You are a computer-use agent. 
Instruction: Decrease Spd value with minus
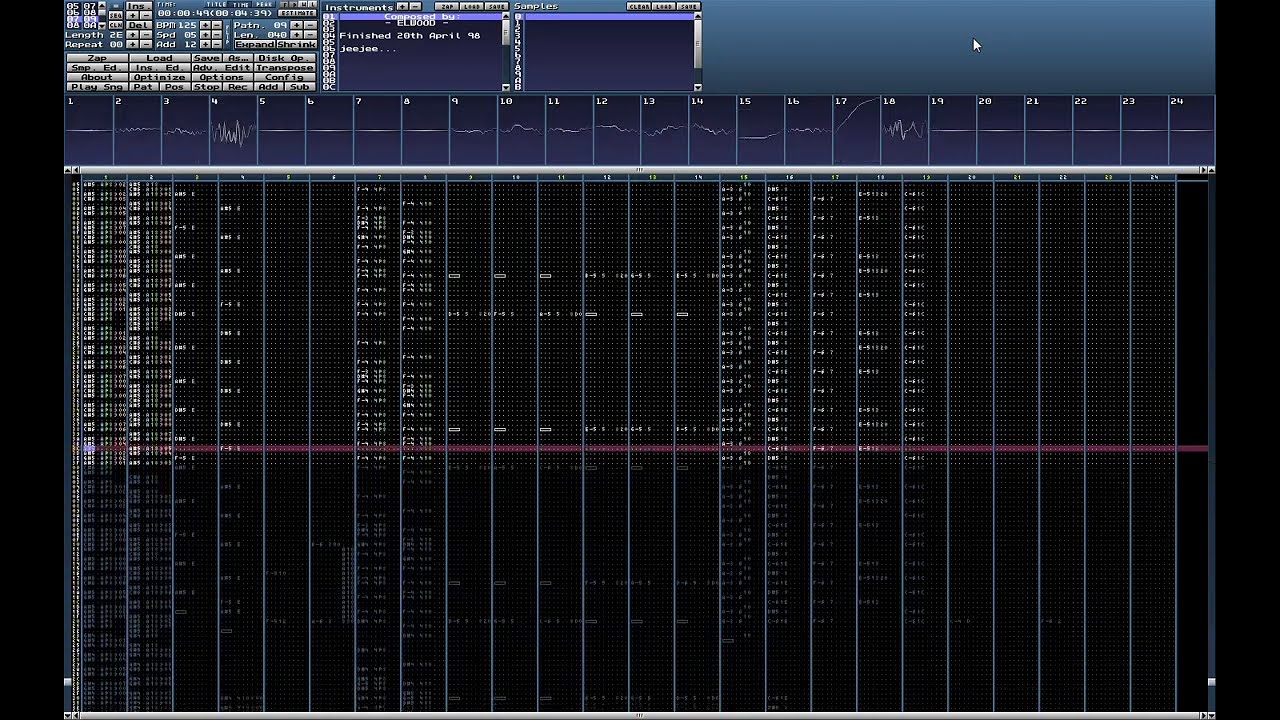coord(217,35)
